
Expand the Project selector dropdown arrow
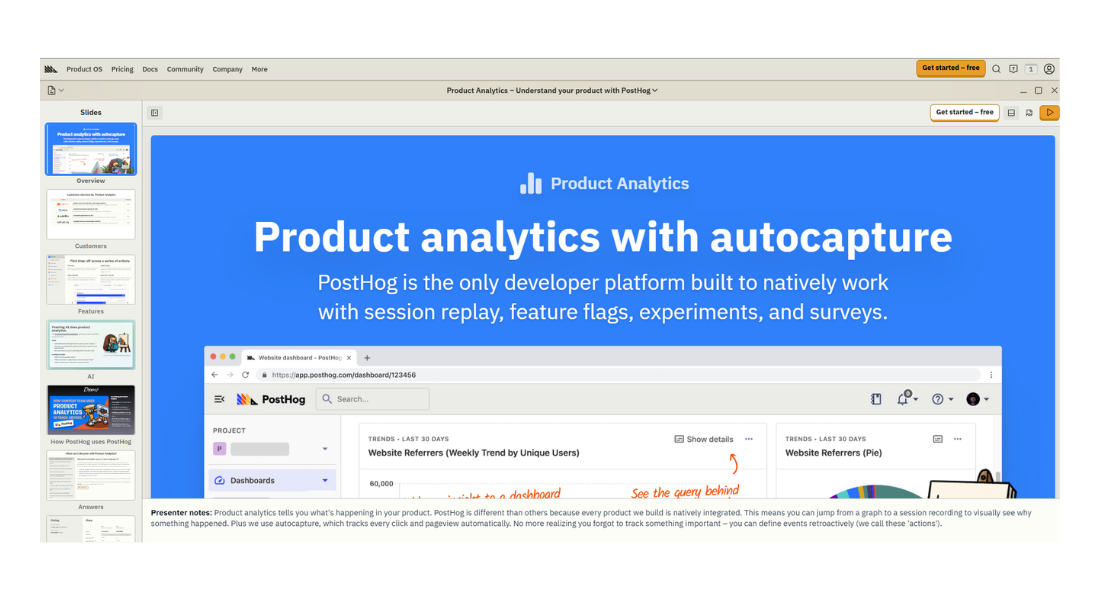tap(325, 449)
